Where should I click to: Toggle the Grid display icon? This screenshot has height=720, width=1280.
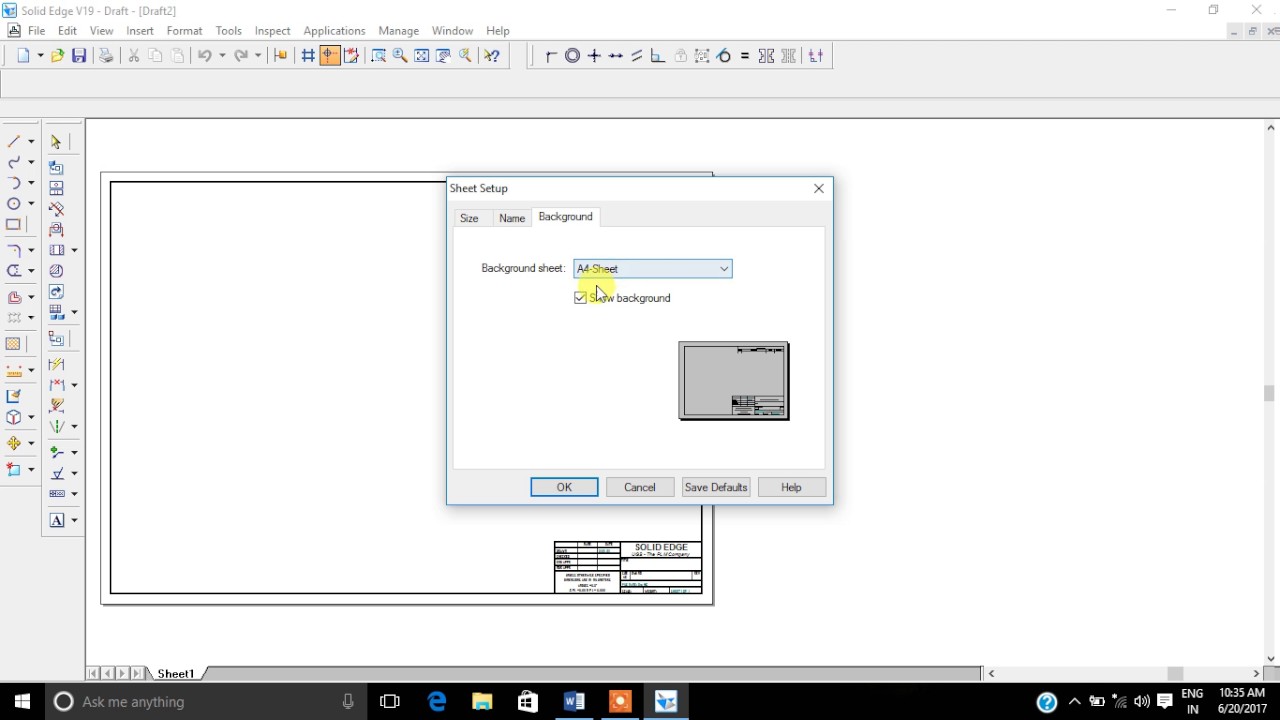pyautogui.click(x=308, y=56)
